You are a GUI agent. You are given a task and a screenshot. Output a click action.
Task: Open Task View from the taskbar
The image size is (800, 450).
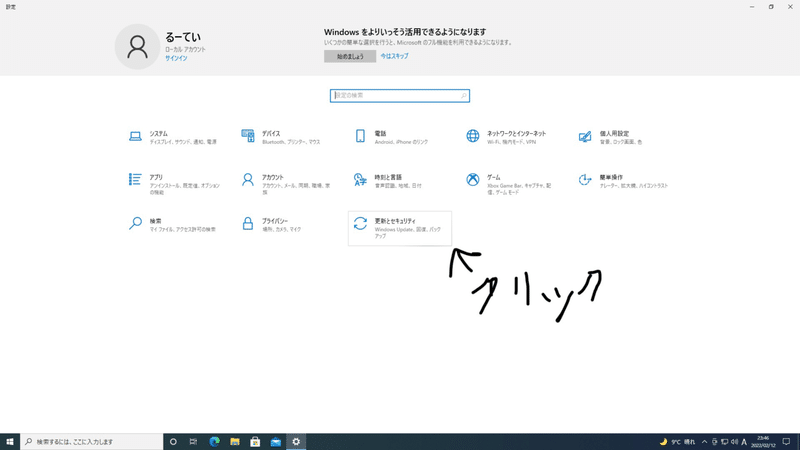tap(193, 442)
